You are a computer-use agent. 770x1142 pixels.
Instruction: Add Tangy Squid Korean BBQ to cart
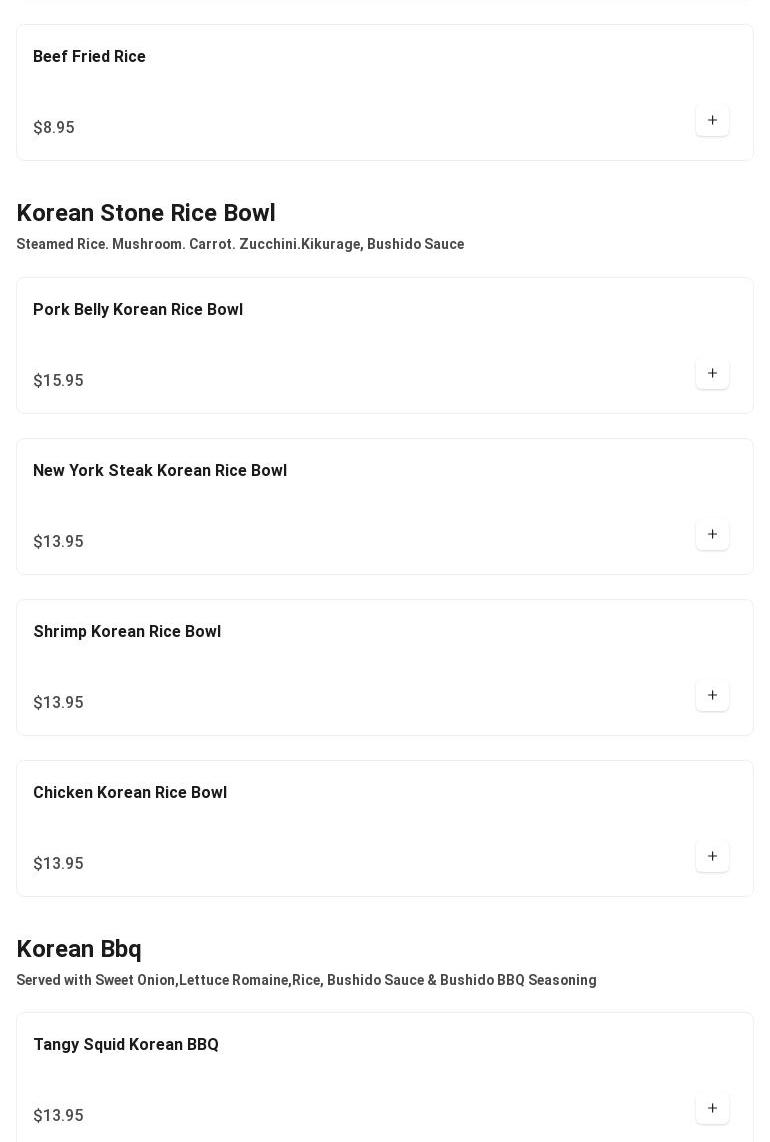click(x=712, y=1109)
